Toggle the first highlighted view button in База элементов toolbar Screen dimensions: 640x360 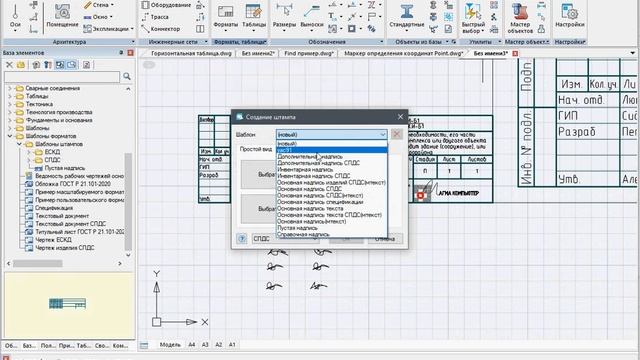tap(60, 65)
